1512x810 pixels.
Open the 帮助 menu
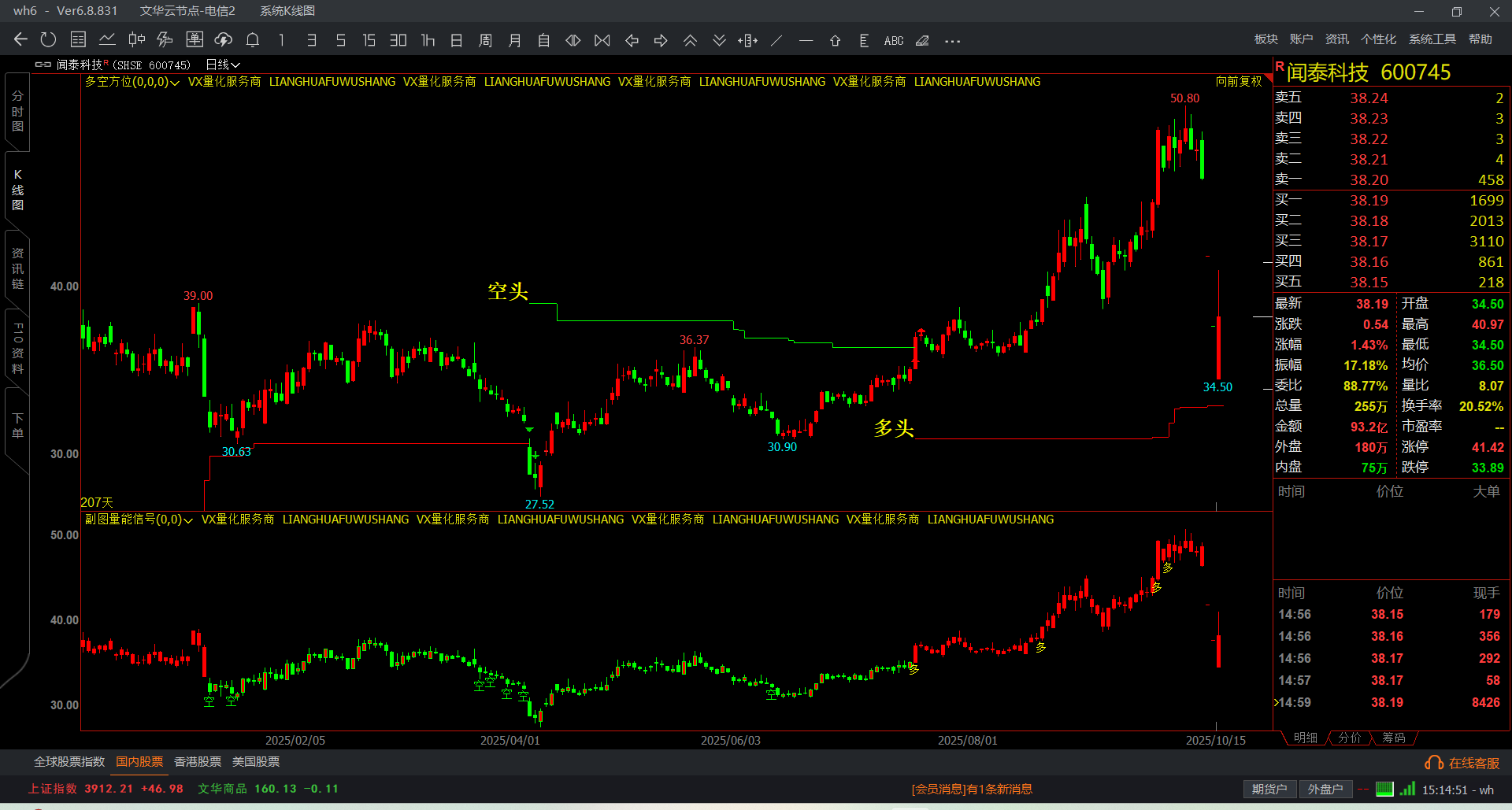point(1480,39)
